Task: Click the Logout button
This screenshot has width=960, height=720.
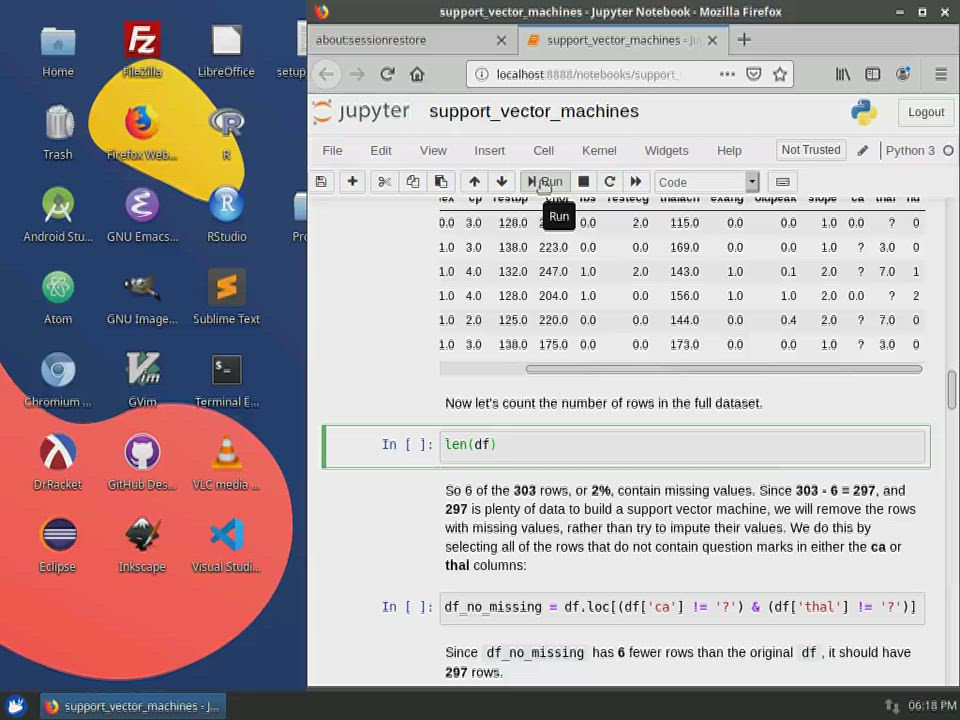Action: point(926,112)
